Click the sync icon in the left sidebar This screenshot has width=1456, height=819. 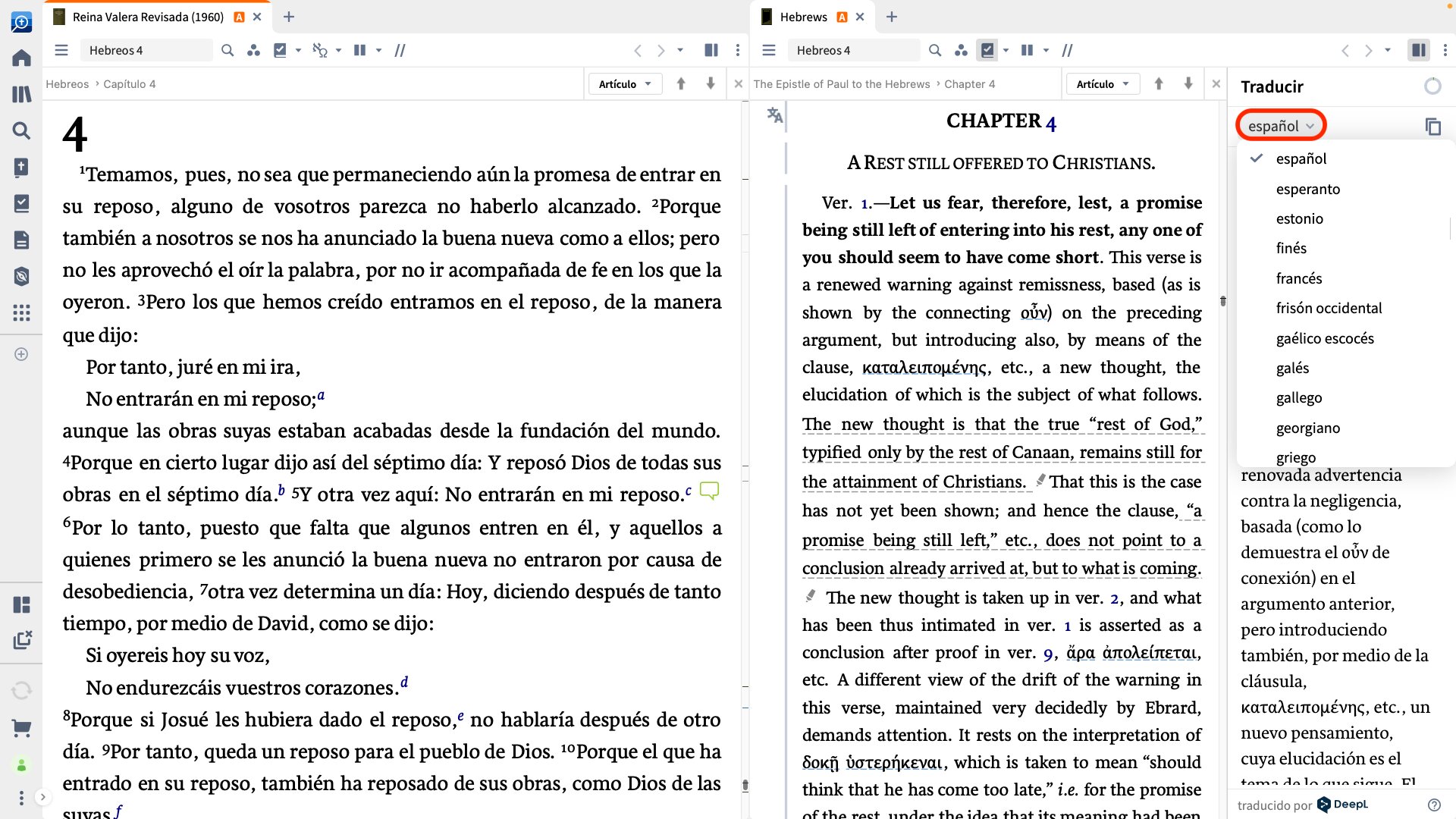(21, 690)
